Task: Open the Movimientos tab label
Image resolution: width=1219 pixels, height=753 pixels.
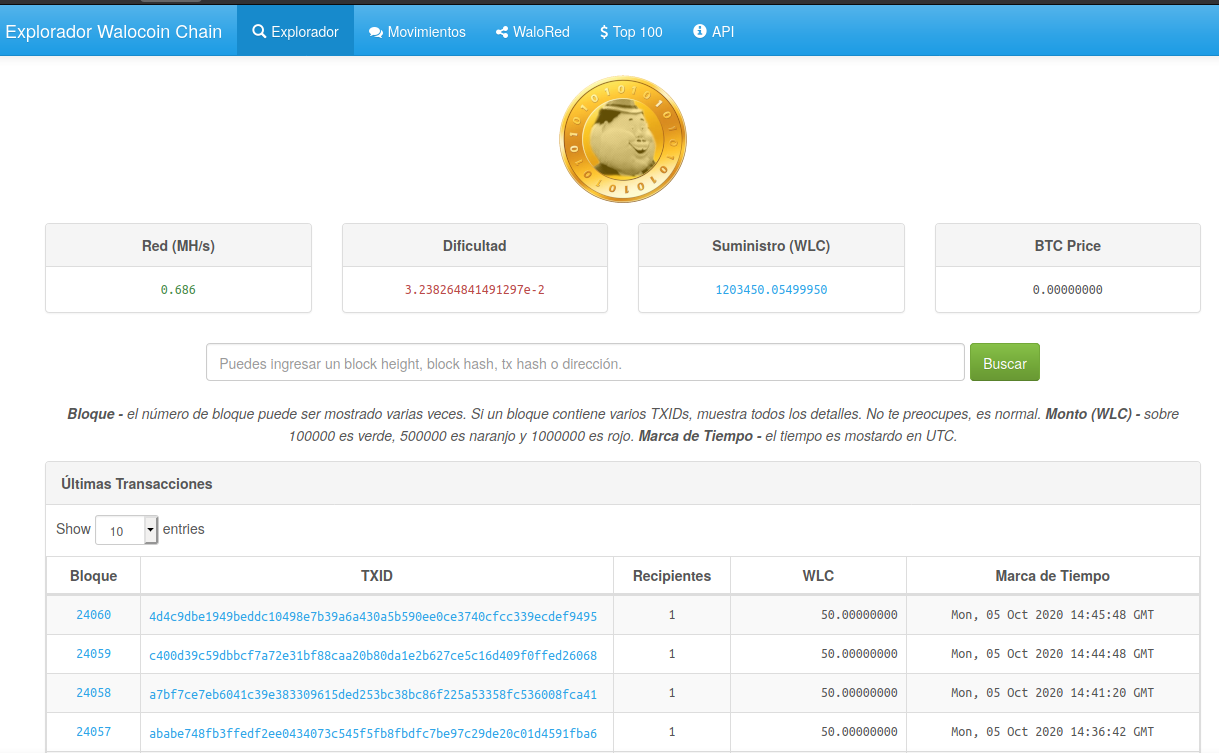Action: coord(426,32)
